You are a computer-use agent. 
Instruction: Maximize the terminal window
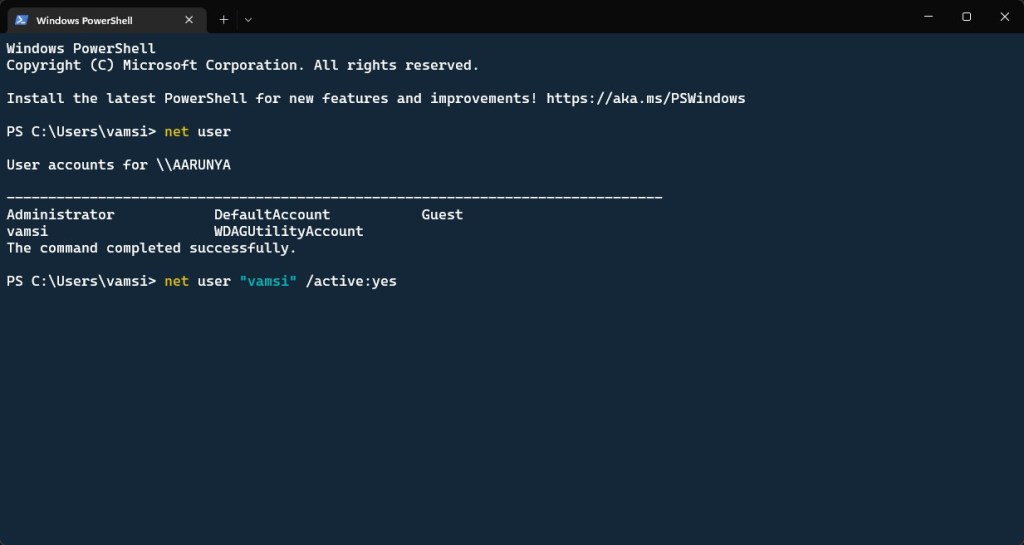point(966,17)
